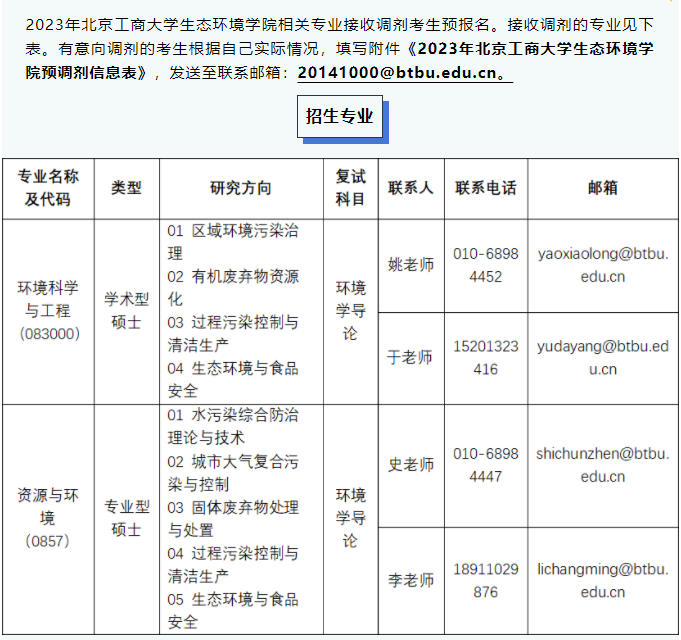Select the 复试科目 column header
Screen dimensions: 681x640
click(x=350, y=188)
